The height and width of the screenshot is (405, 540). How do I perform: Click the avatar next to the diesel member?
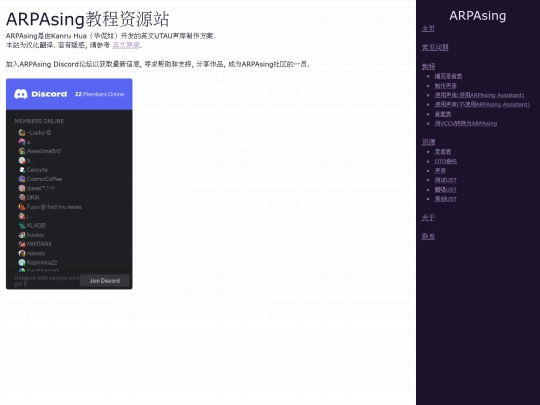point(22,188)
